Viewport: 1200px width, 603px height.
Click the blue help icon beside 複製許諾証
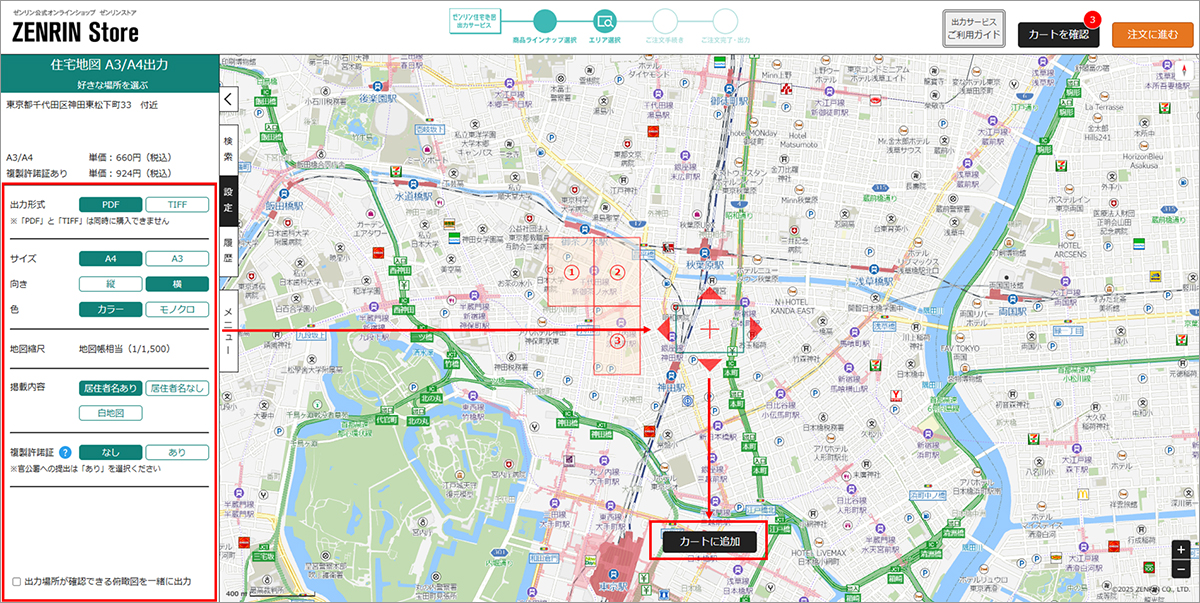point(64,452)
